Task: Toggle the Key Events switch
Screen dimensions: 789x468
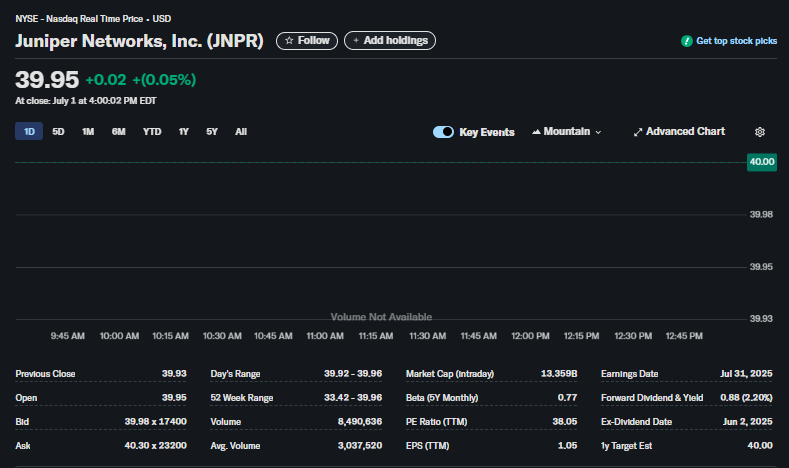Action: pos(443,132)
